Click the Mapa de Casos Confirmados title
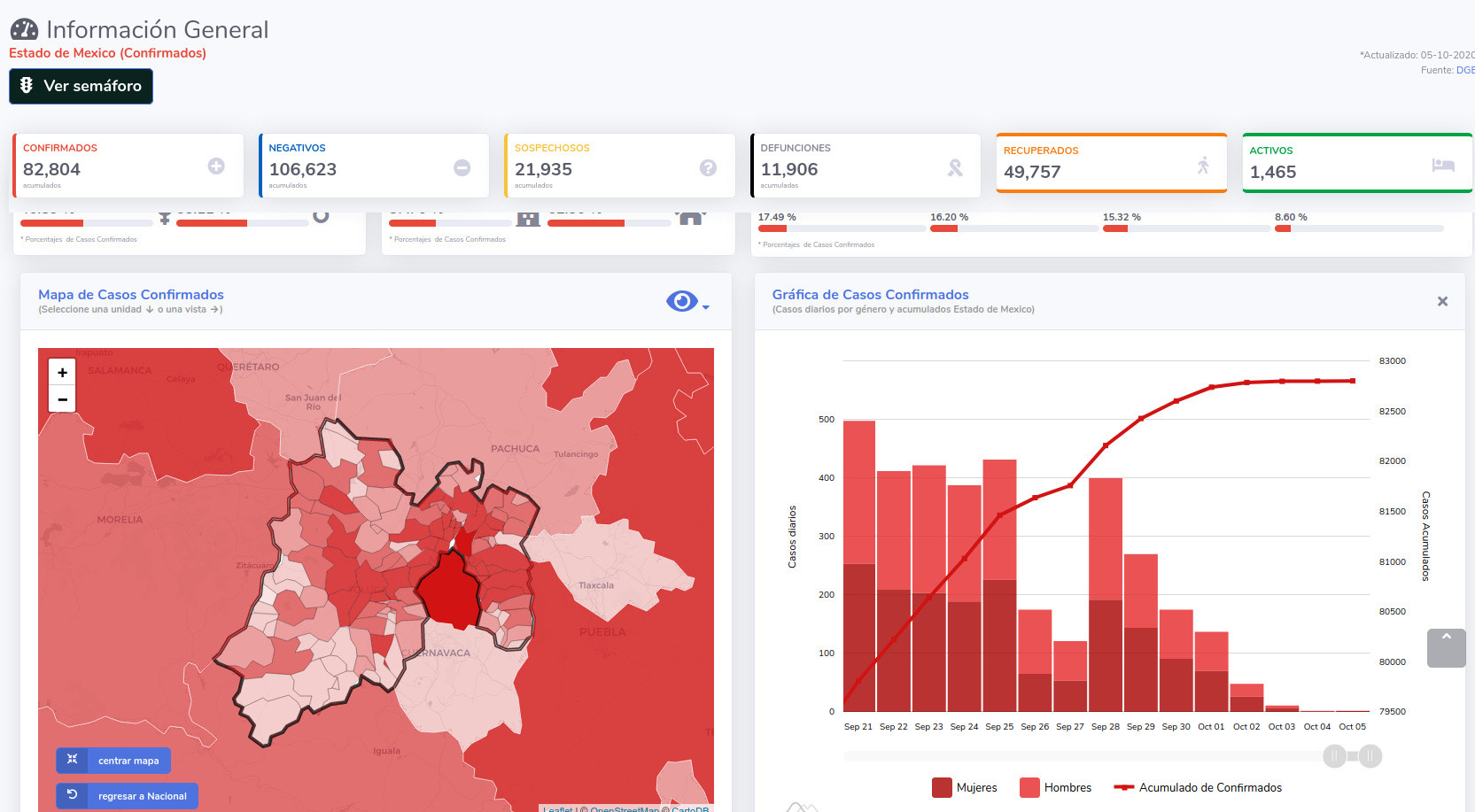Screen dimensions: 1475x812 tap(131, 295)
